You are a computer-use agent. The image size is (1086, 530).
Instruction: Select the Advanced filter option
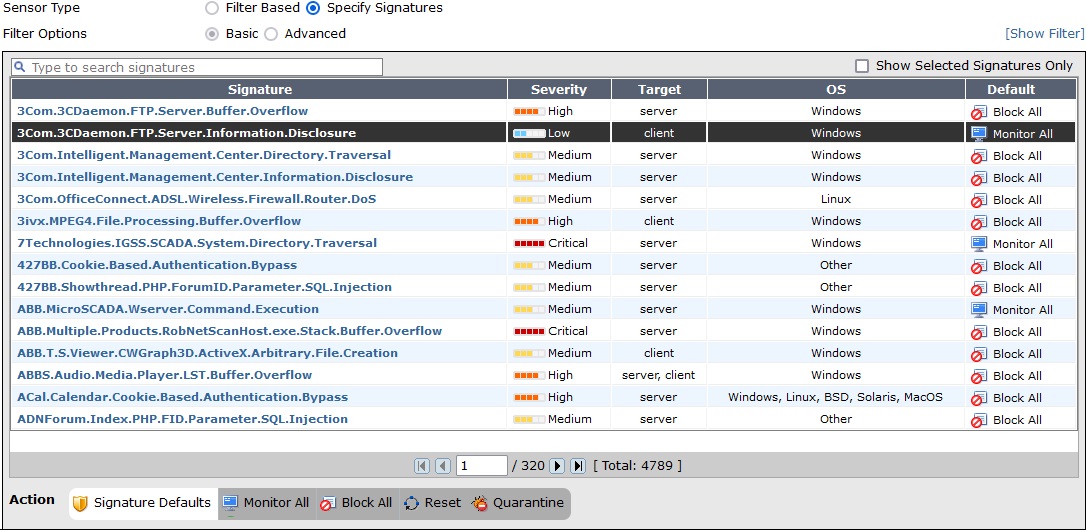pos(271,34)
